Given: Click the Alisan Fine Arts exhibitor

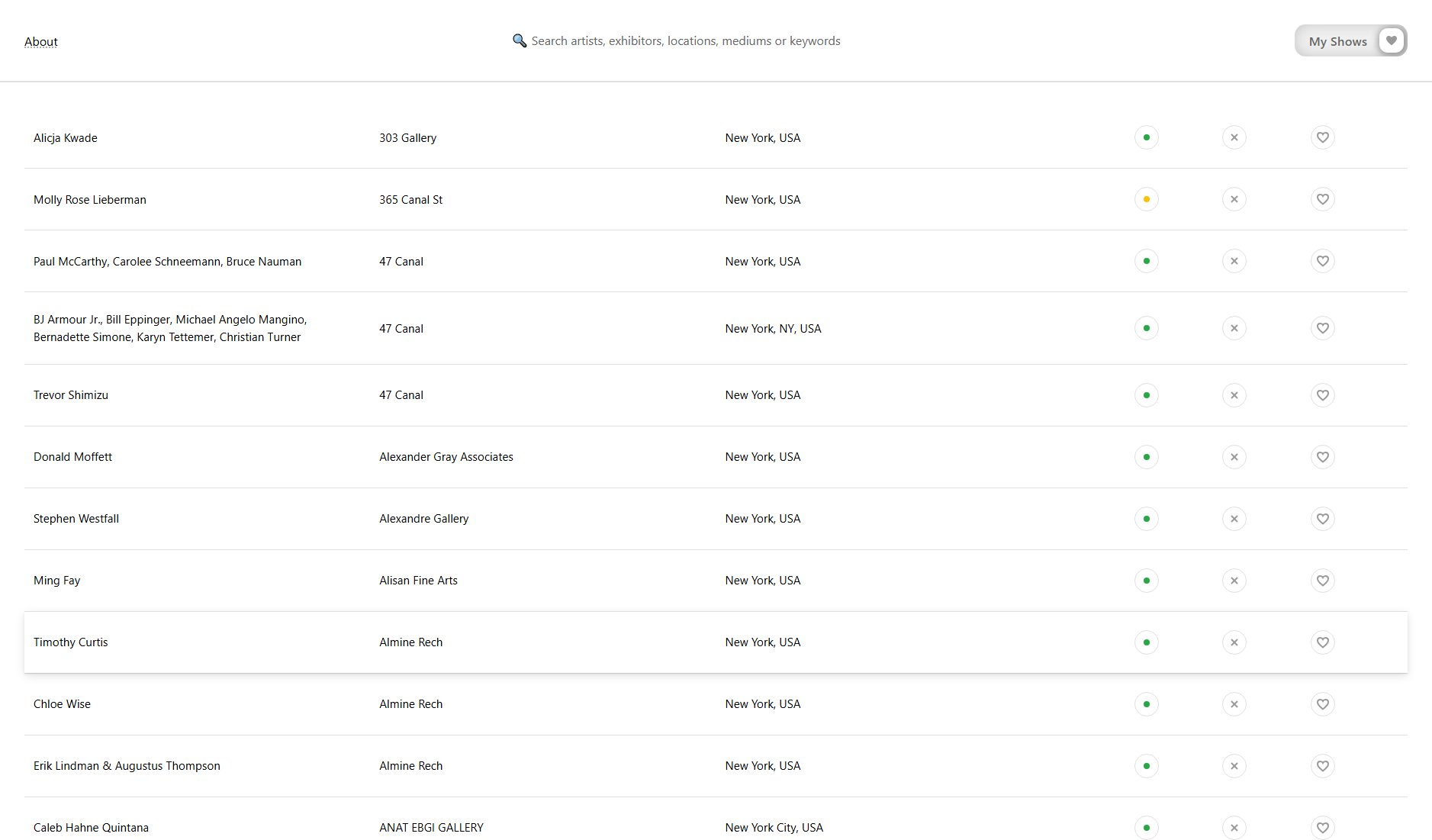Looking at the screenshot, I should (419, 581).
